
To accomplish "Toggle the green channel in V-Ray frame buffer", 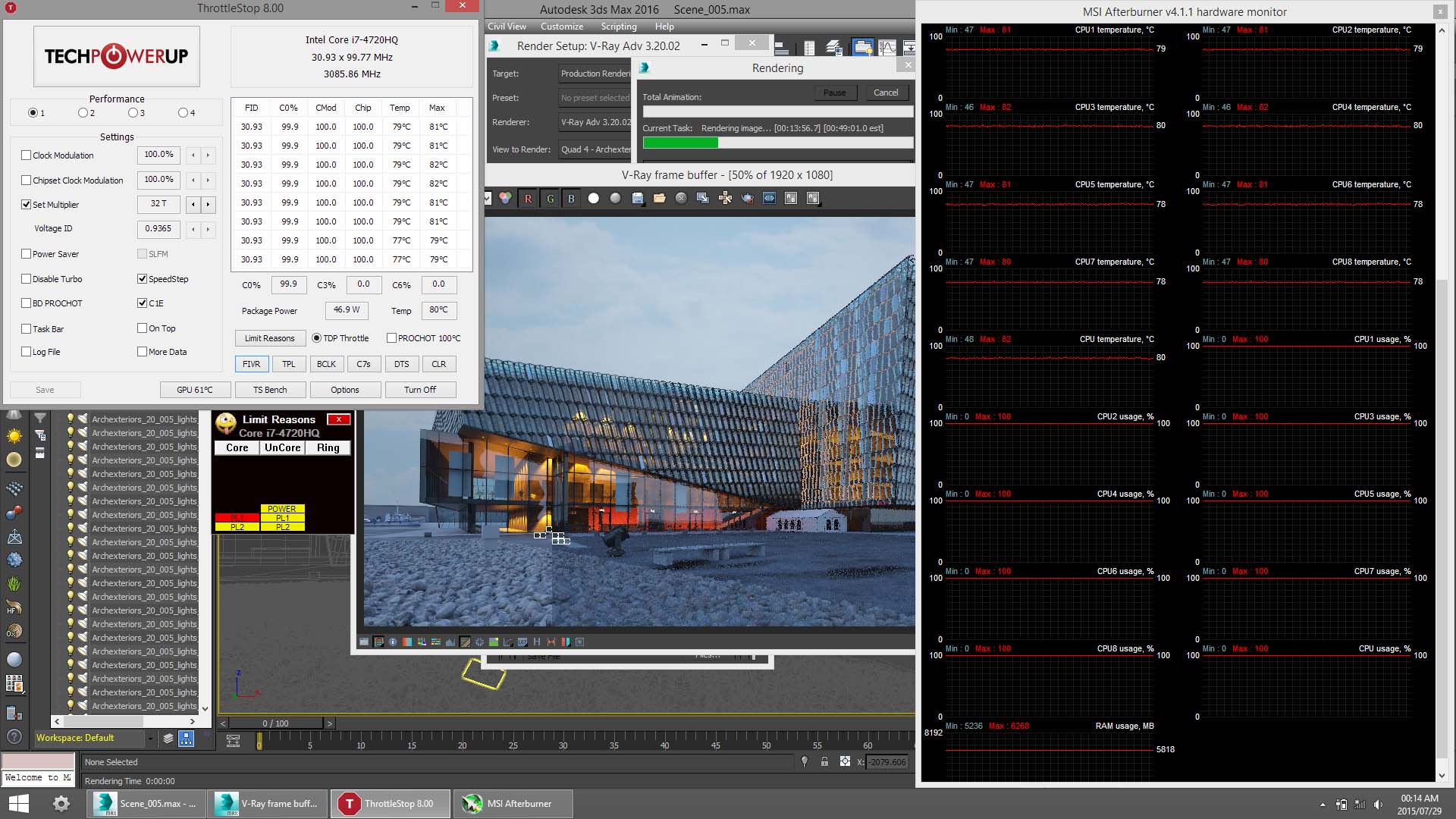I will pos(550,199).
